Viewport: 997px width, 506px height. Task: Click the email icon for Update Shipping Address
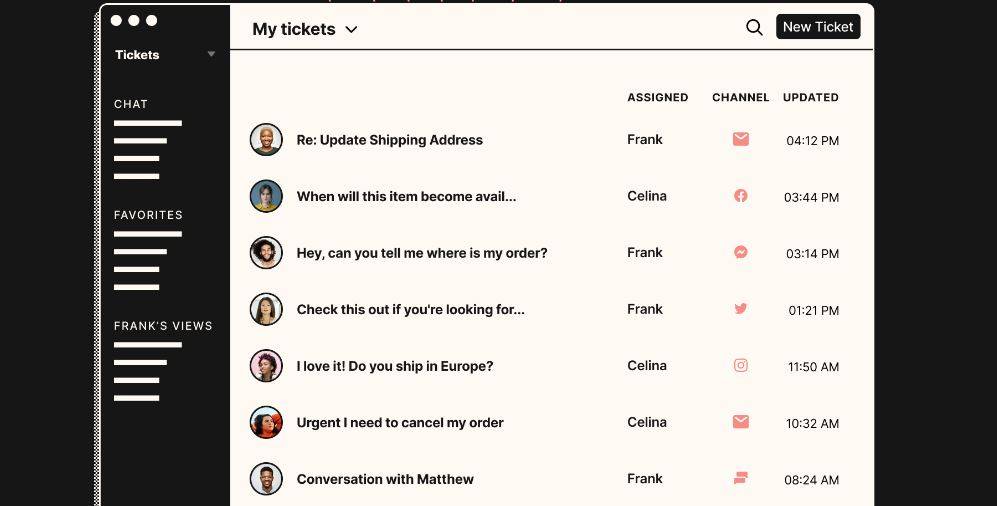coord(741,139)
